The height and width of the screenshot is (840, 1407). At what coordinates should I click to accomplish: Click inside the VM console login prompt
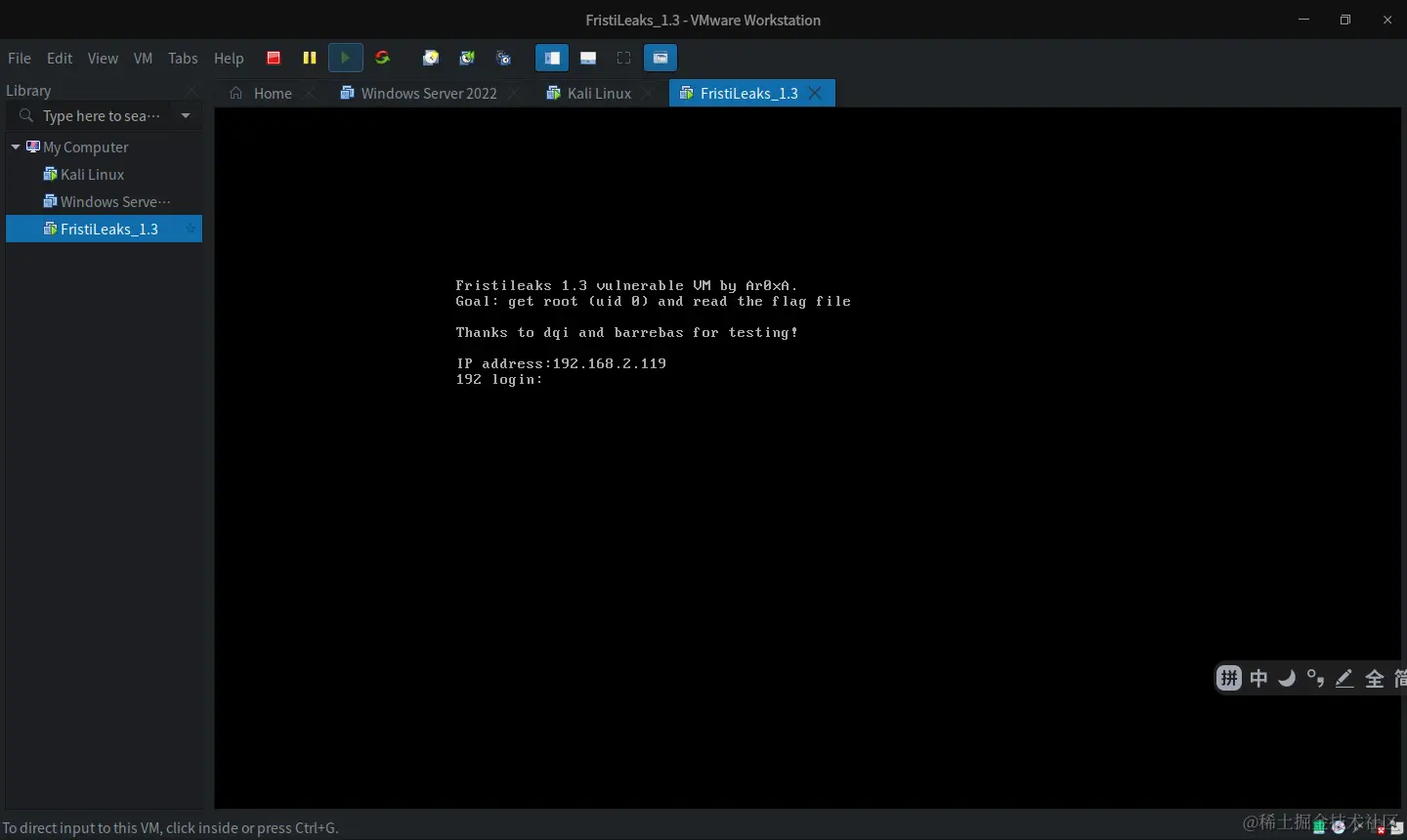pos(499,379)
